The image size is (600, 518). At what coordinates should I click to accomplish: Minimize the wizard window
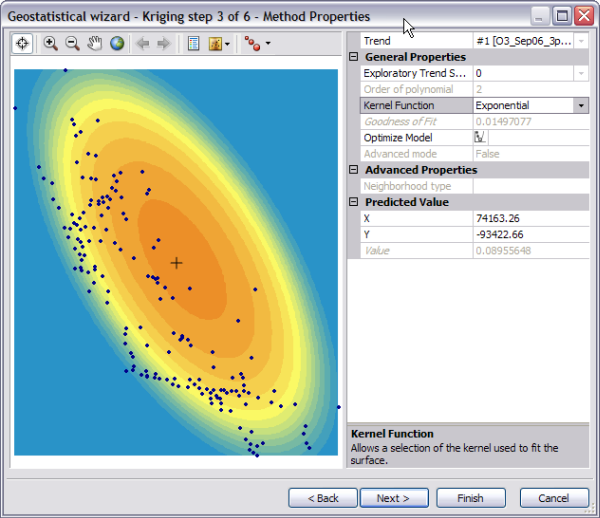[539, 16]
